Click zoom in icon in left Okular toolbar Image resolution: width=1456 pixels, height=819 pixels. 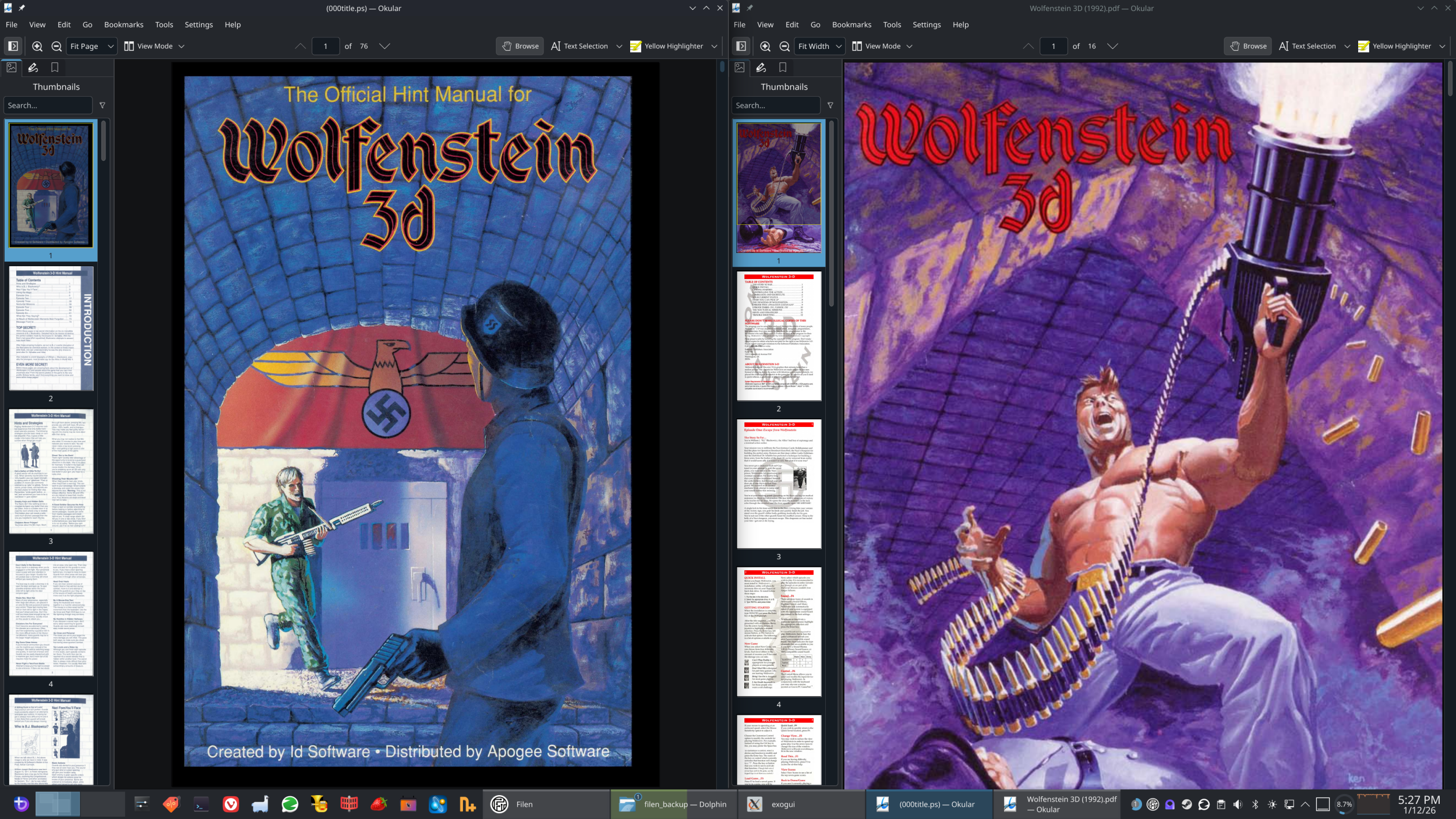click(37, 46)
